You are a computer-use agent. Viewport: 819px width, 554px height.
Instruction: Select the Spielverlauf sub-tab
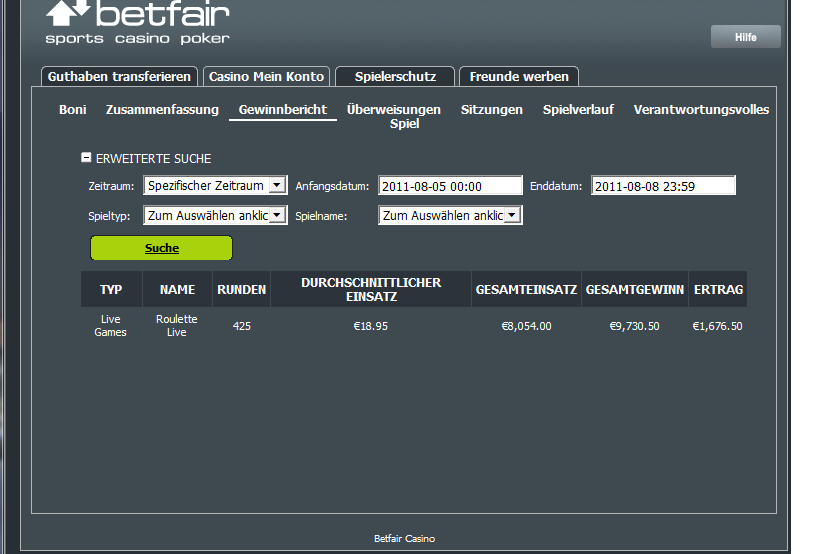pos(578,110)
